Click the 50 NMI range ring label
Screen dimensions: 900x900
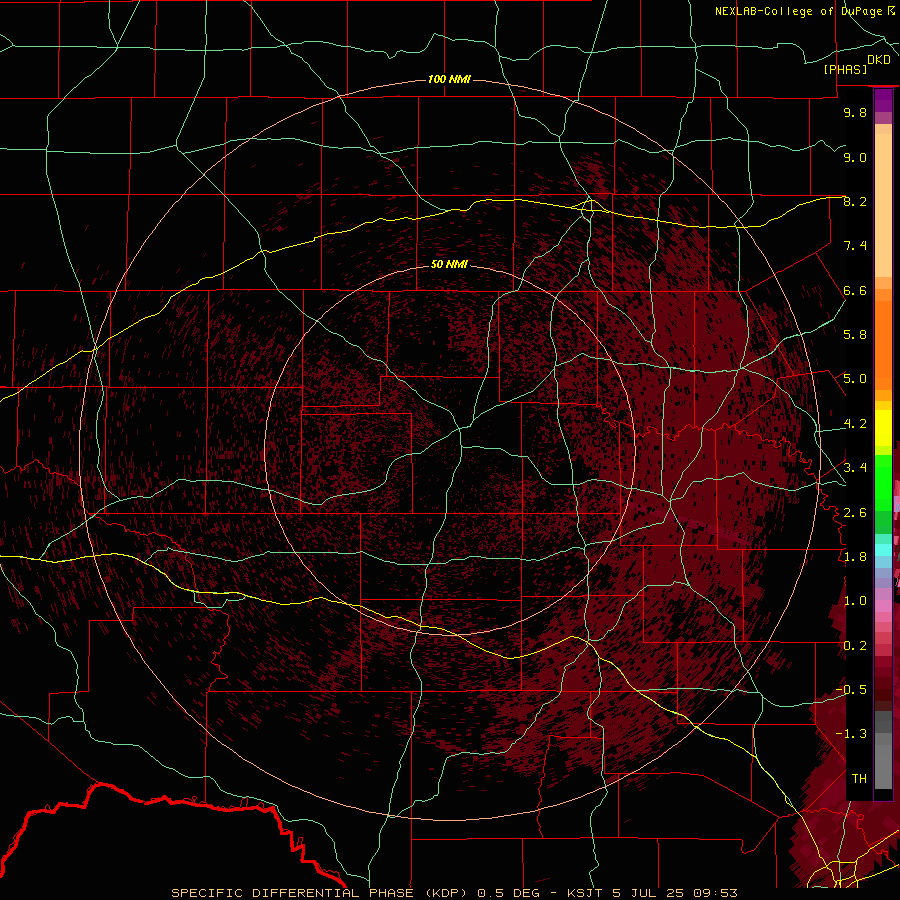(x=449, y=264)
